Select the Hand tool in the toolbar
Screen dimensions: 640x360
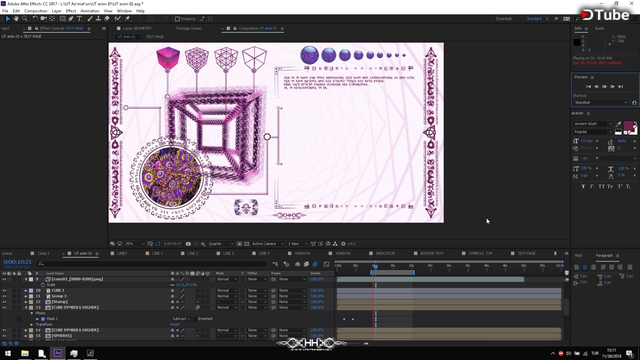click(16, 19)
